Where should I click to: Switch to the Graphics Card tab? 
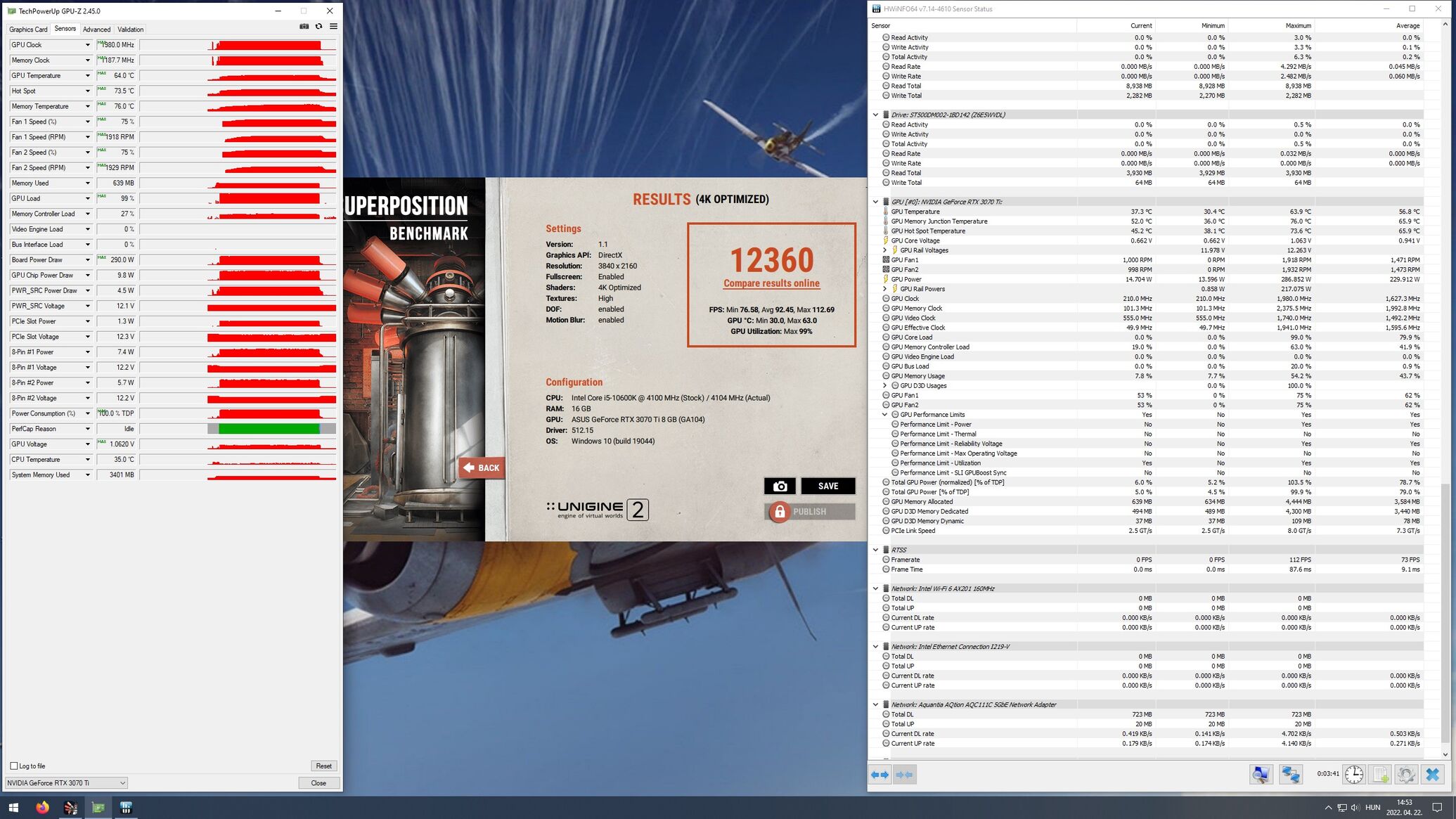click(28, 30)
